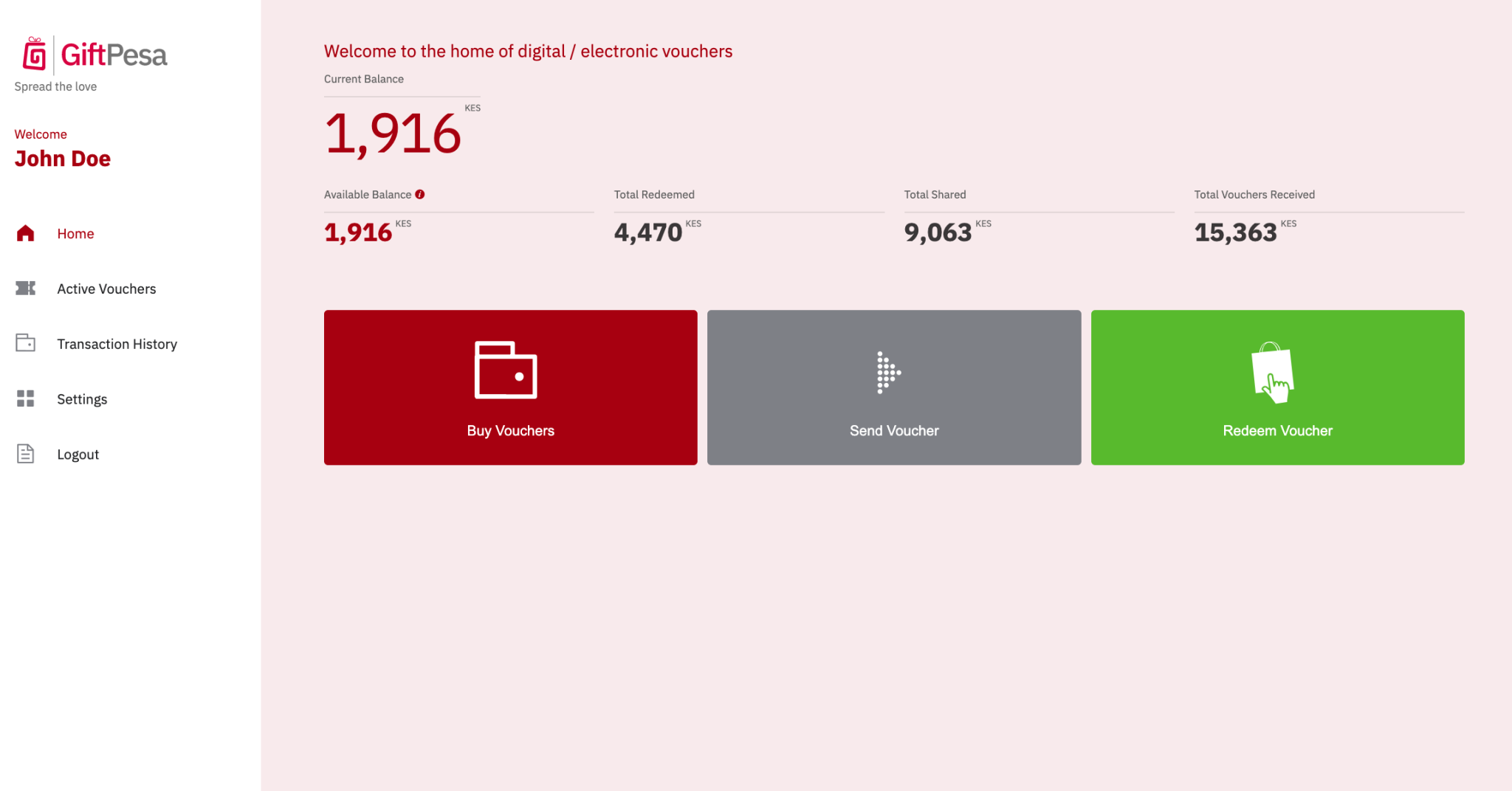The height and width of the screenshot is (791, 1512).
Task: Click the Total Shared value 9,063
Action: tap(938, 233)
